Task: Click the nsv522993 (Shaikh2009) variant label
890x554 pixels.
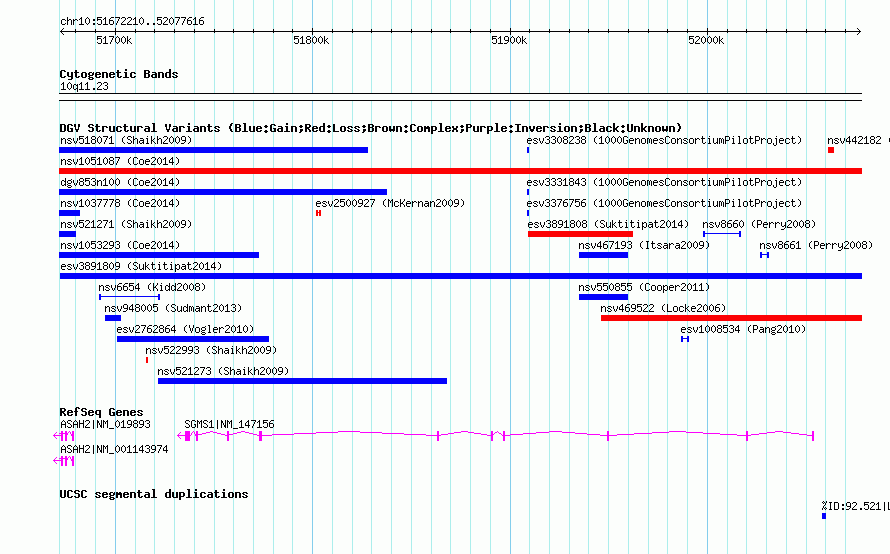Action: [x=211, y=350]
